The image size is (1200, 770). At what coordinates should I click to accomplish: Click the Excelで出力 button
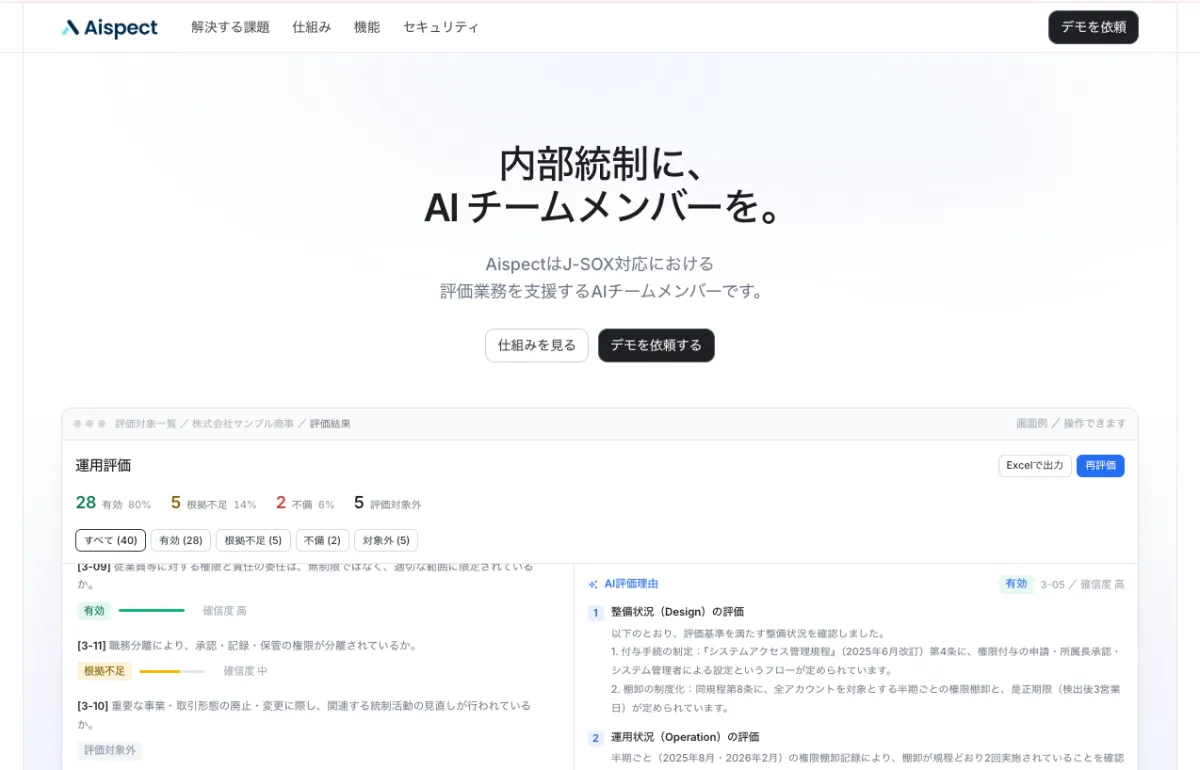pyautogui.click(x=1035, y=466)
